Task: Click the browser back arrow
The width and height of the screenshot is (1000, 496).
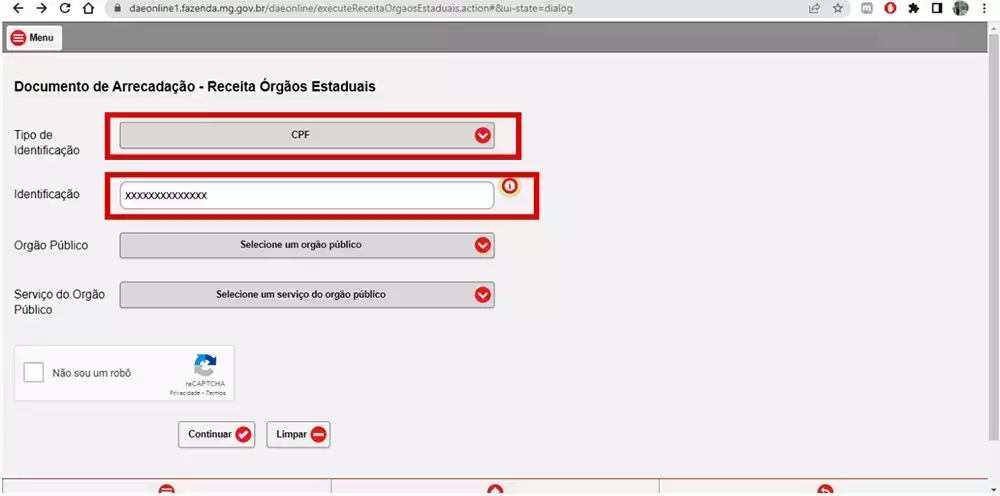Action: click(x=16, y=8)
